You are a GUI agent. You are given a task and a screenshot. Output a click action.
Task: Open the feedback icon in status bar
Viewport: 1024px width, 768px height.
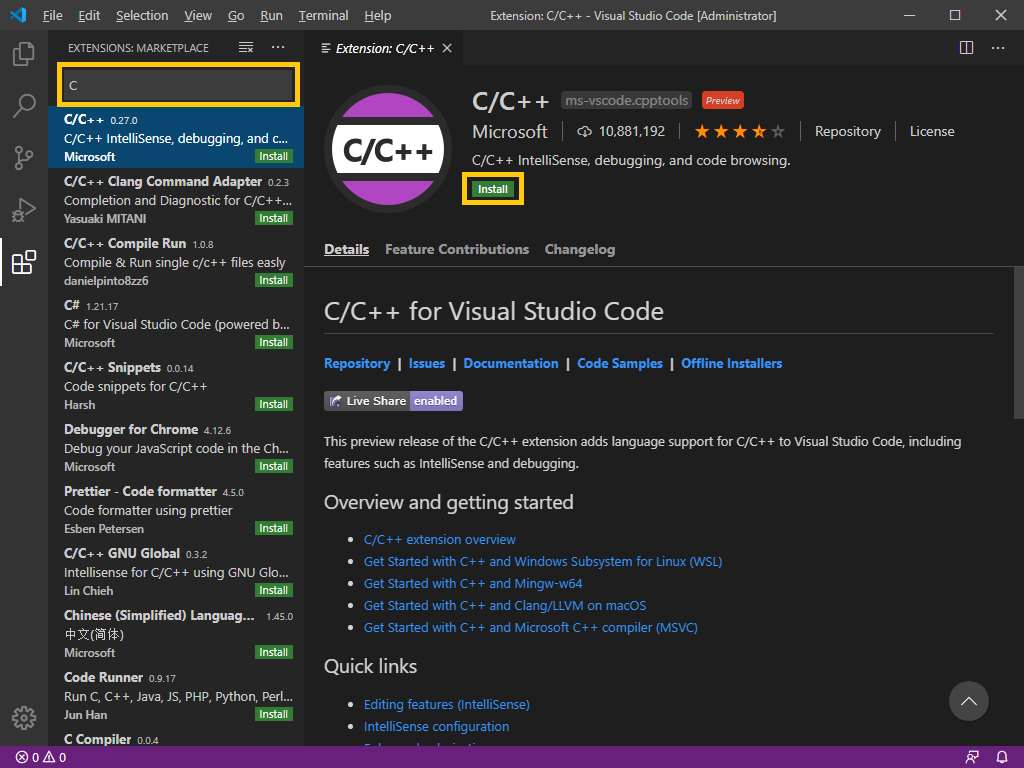point(972,758)
